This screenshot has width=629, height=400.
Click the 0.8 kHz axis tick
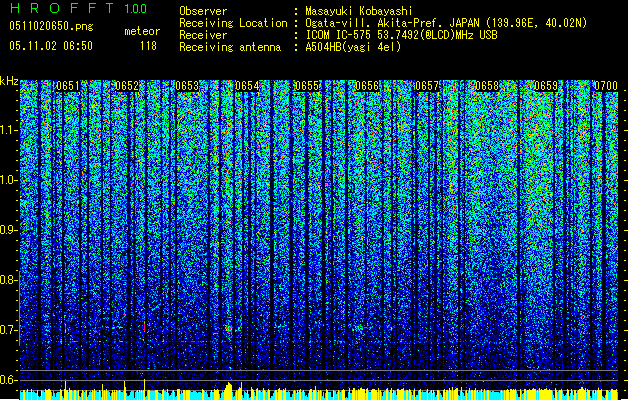[9, 280]
